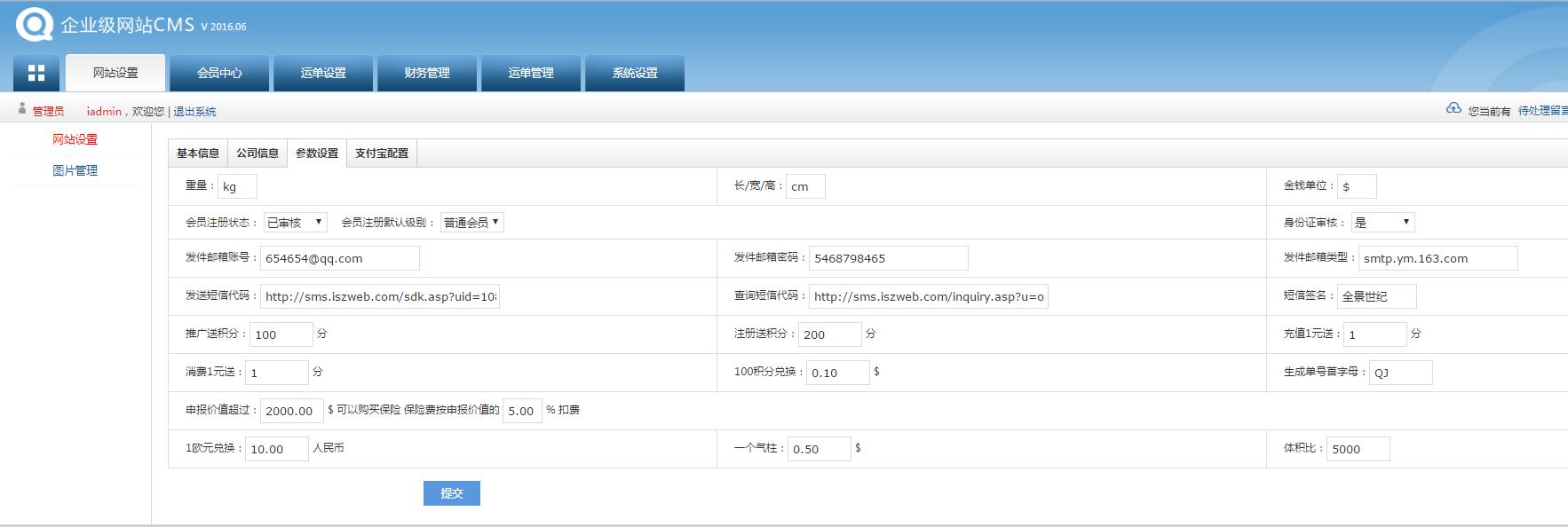1568x527 pixels.
Task: Open the 公司信息 tab
Action: [257, 153]
